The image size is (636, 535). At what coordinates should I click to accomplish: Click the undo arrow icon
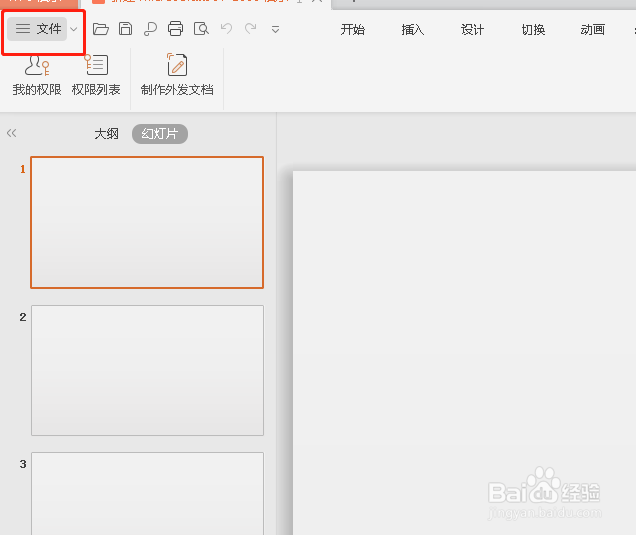226,29
